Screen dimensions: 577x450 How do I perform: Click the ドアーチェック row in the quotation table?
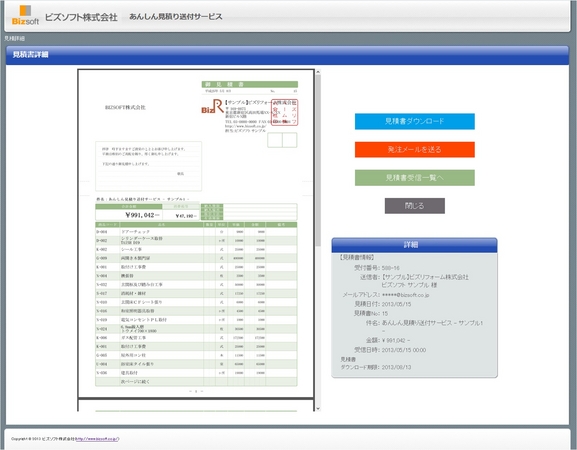tap(196, 232)
